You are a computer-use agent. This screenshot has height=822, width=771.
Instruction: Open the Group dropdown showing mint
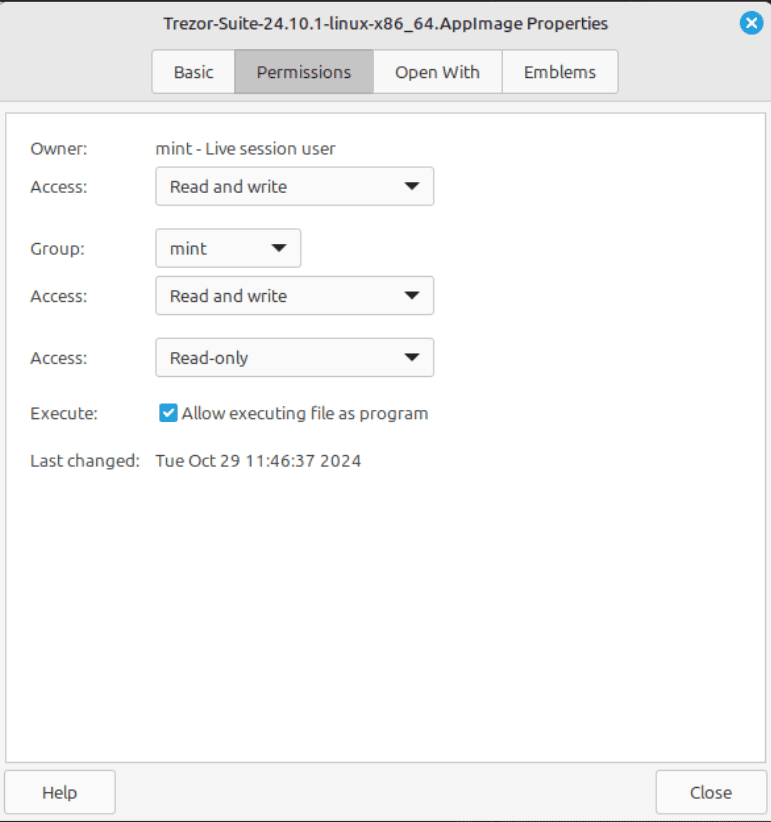tap(228, 248)
